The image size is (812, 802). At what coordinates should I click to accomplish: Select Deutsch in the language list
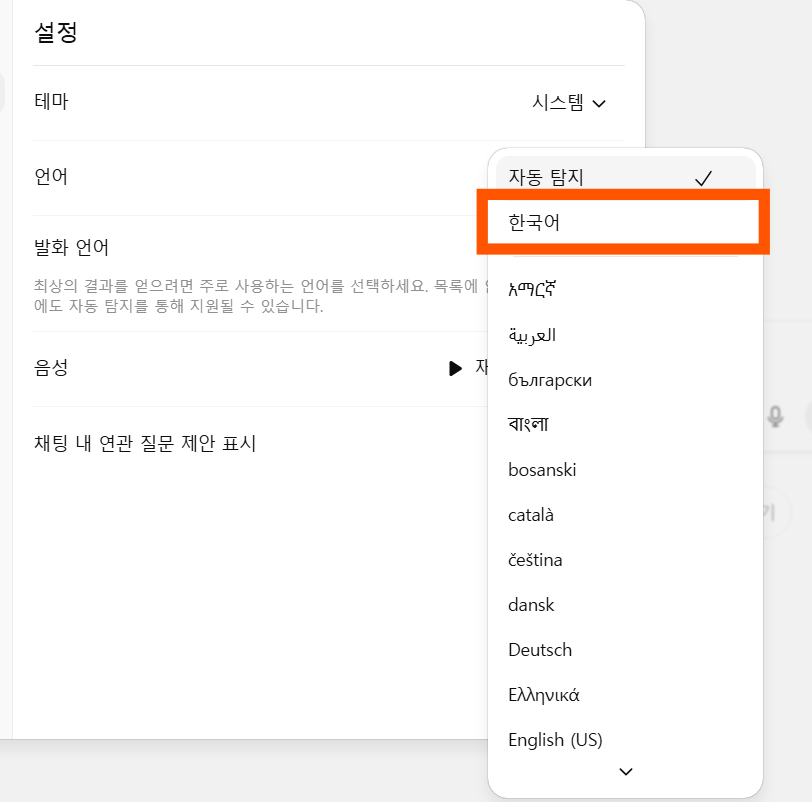[x=540, y=650]
